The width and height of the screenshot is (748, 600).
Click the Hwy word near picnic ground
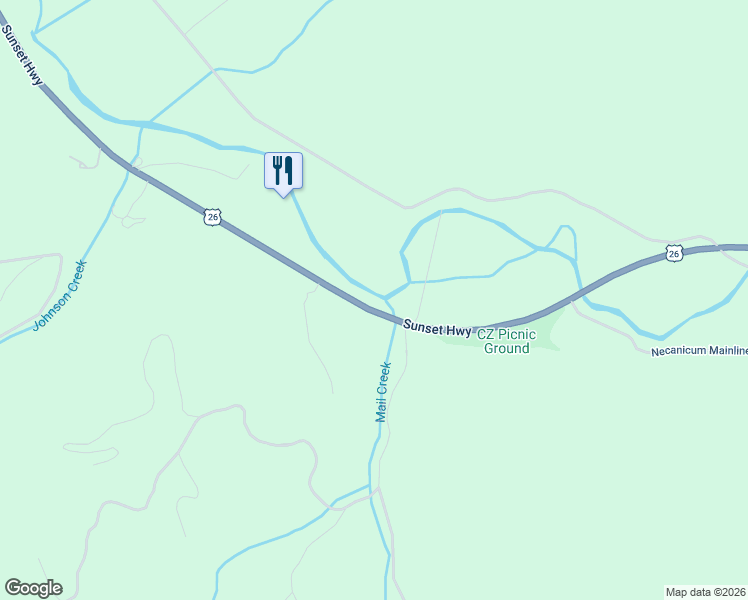click(x=458, y=331)
